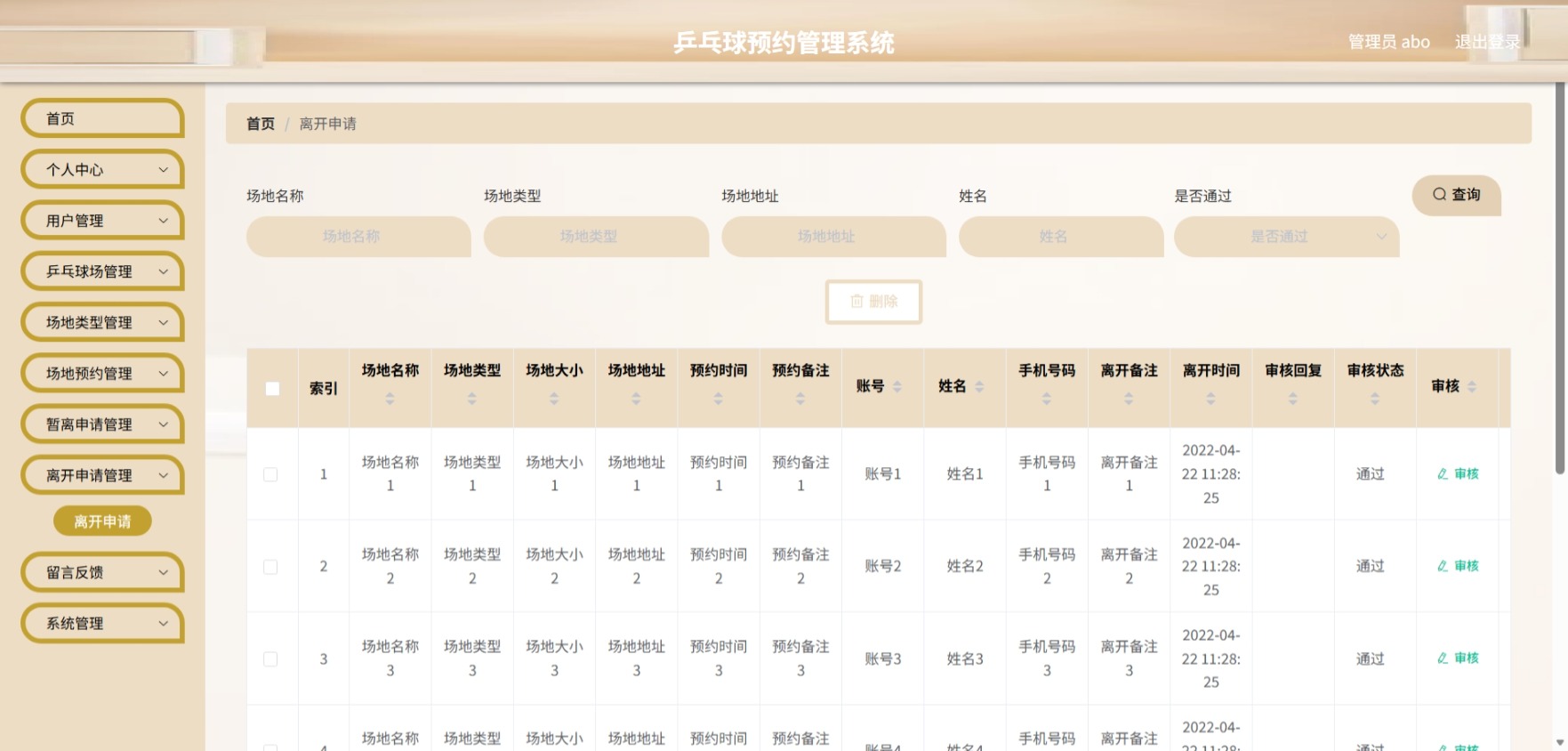Sort by 审核状态 column
The height and width of the screenshot is (751, 1568).
click(x=1375, y=399)
